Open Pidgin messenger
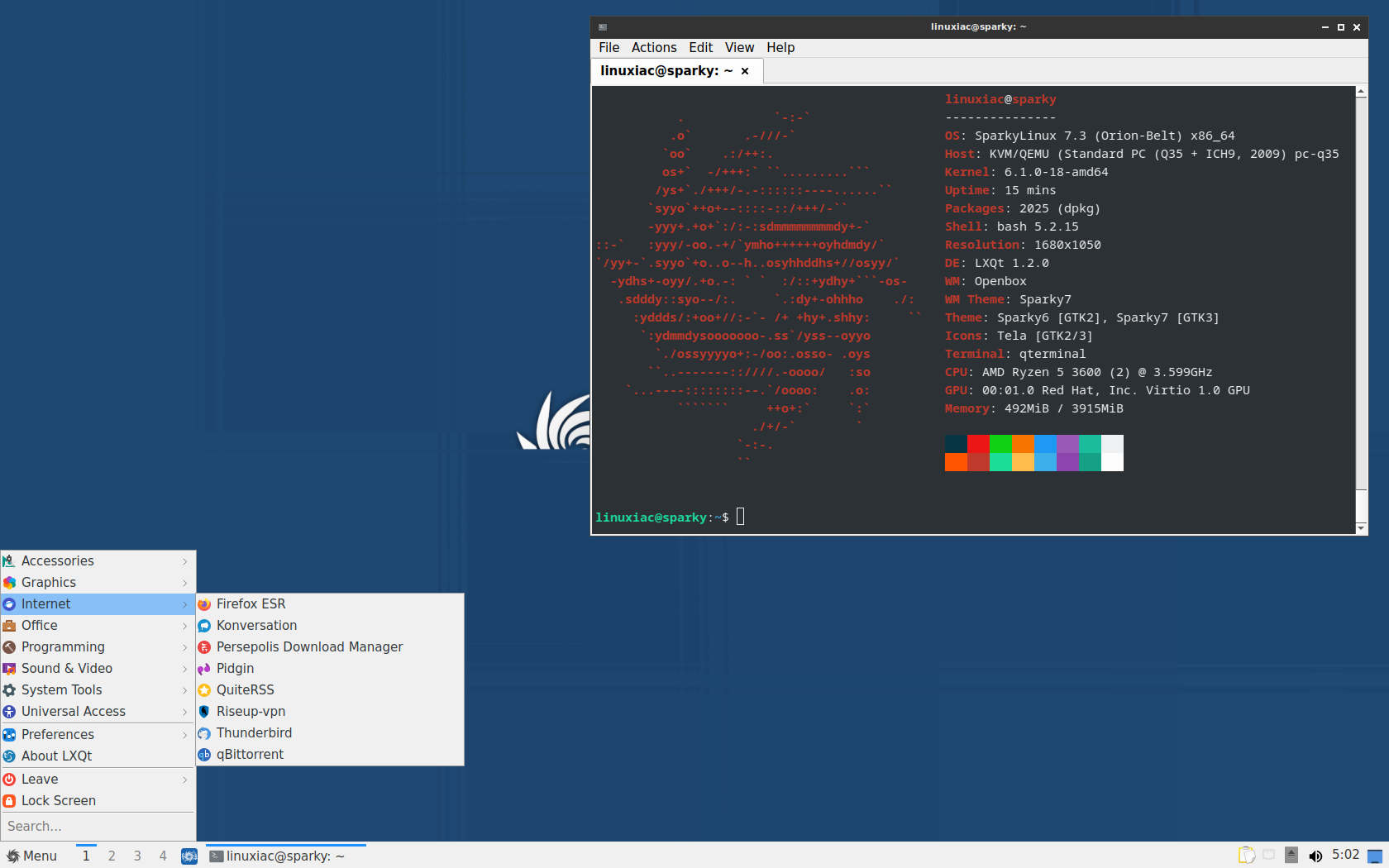 (330, 669)
